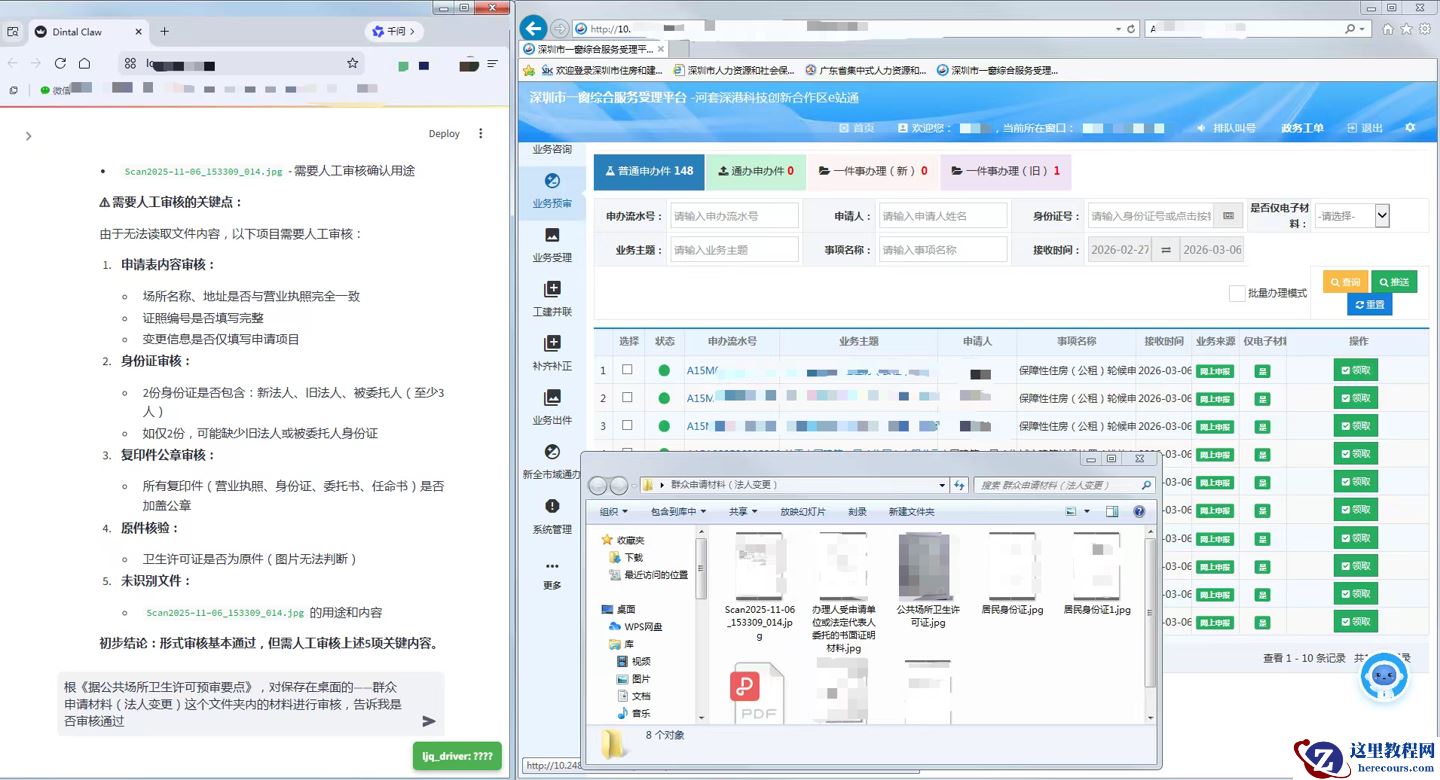
Task: Click the 业务出件 sidebar icon
Action: (x=552, y=398)
